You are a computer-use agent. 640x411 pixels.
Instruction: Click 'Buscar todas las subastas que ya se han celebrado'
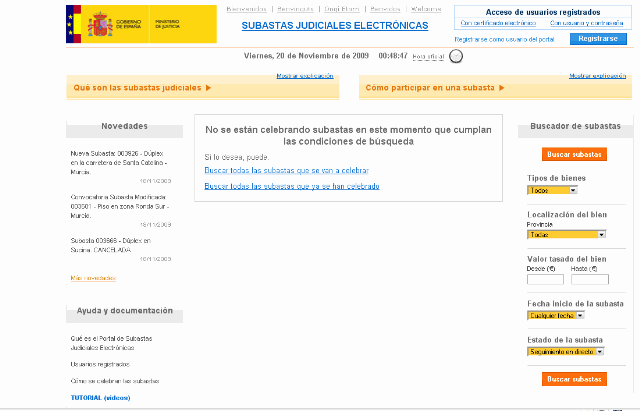292,186
